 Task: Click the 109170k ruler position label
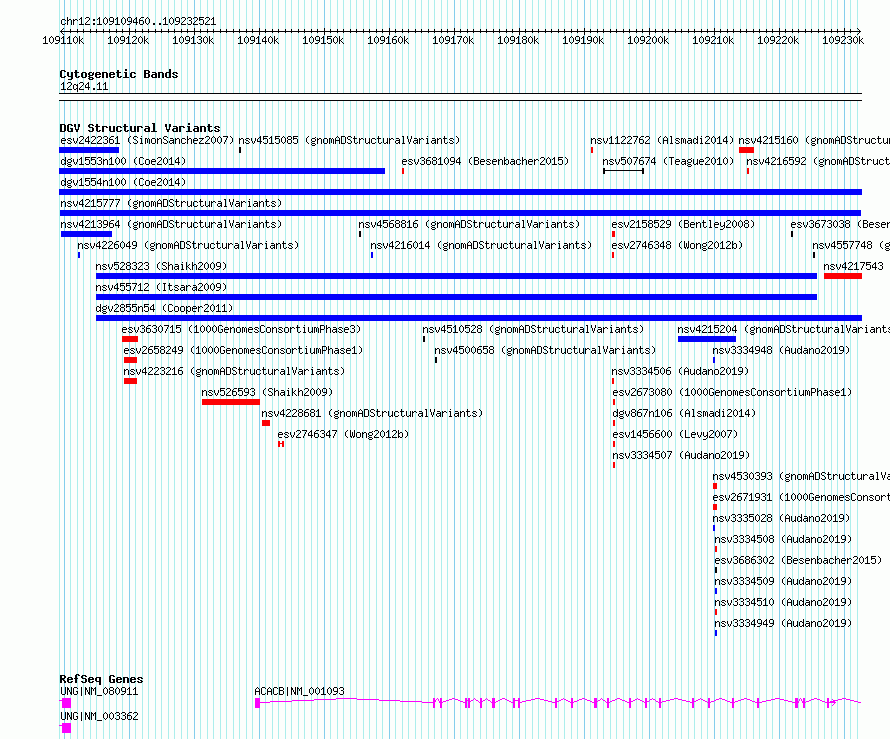453,40
